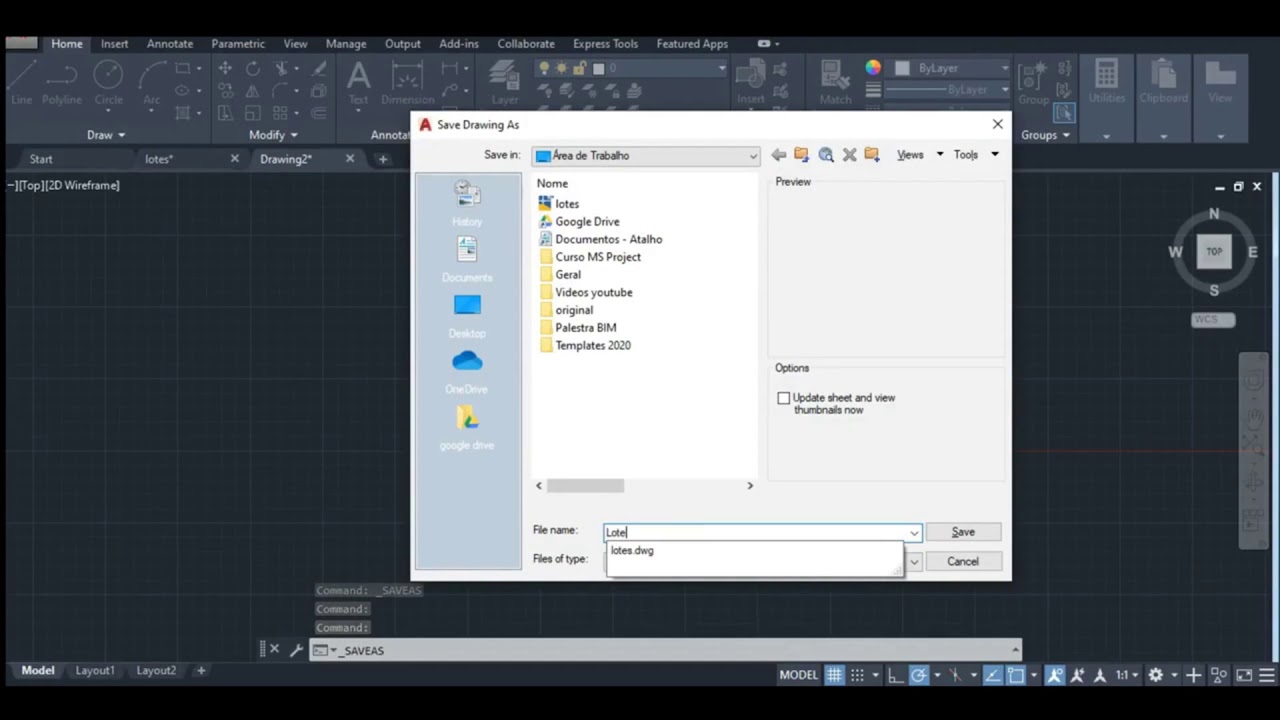
Task: Open Documents in the places sidebar
Action: [467, 259]
